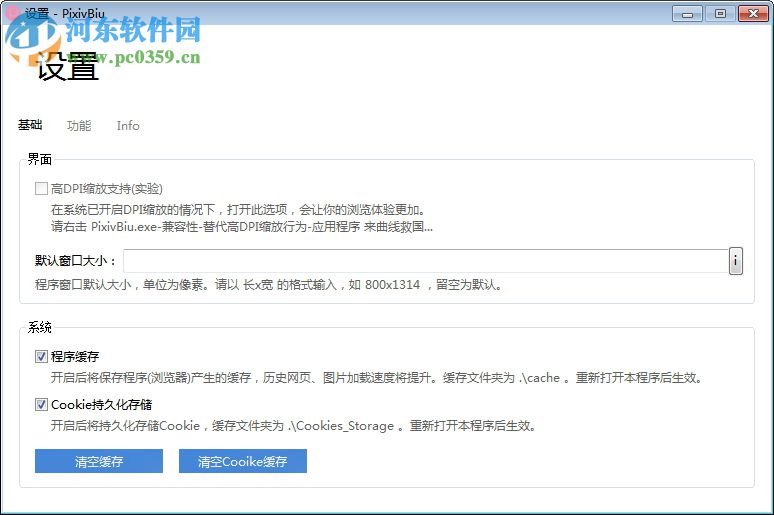Toggle Cookie持久化存储 checkbox
This screenshot has height=515, width=774.
41,405
